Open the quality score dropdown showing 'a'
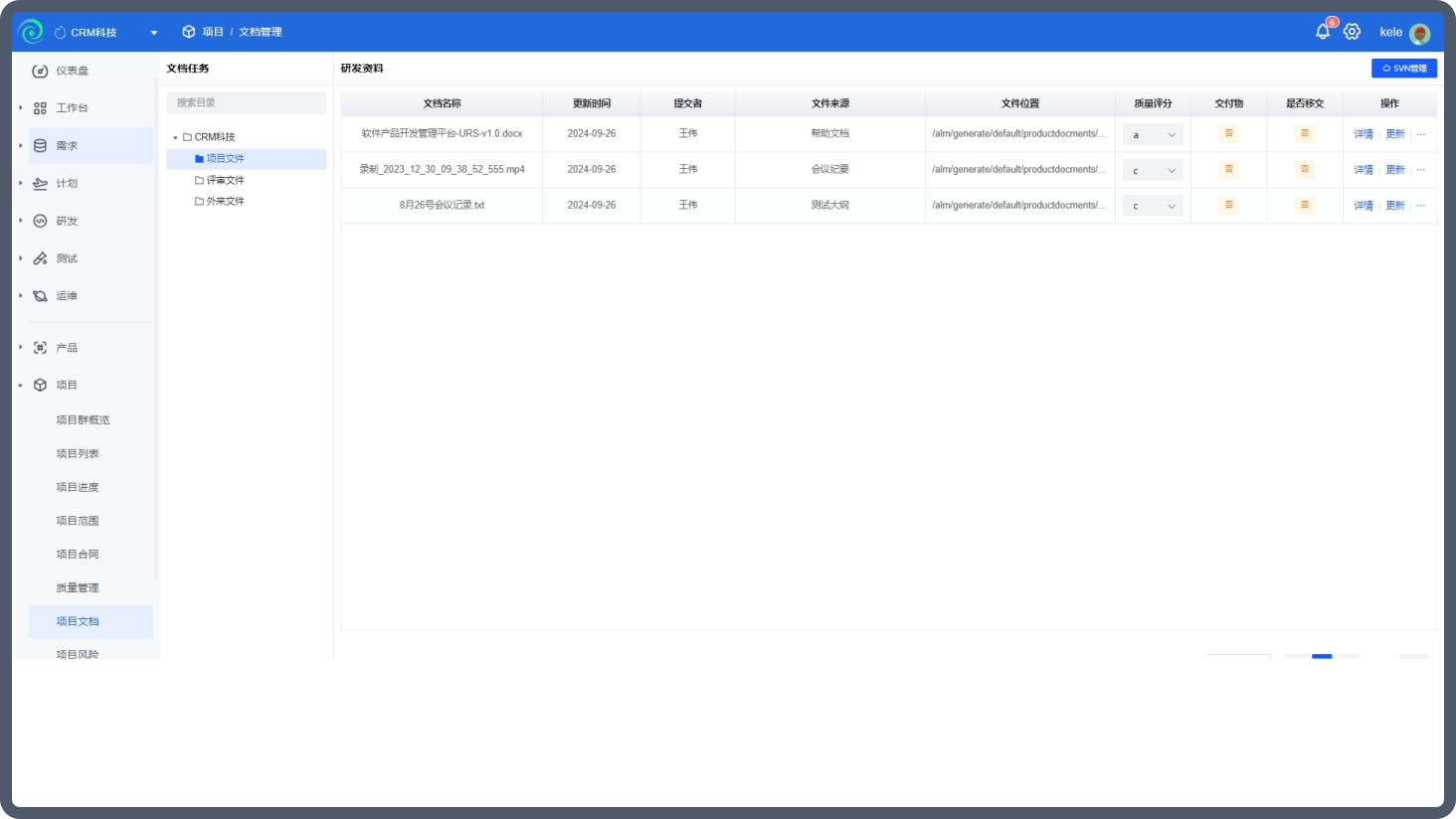 coord(1153,135)
